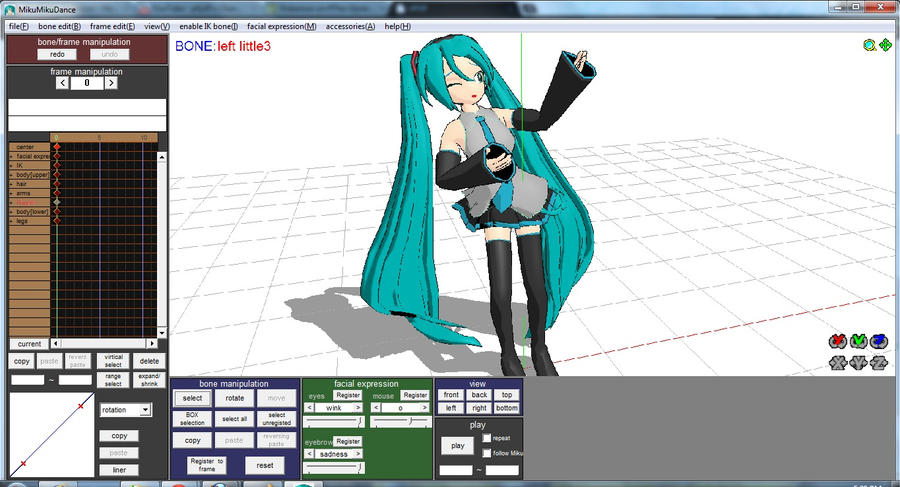Click upper red point on interpolation curve

80,406
